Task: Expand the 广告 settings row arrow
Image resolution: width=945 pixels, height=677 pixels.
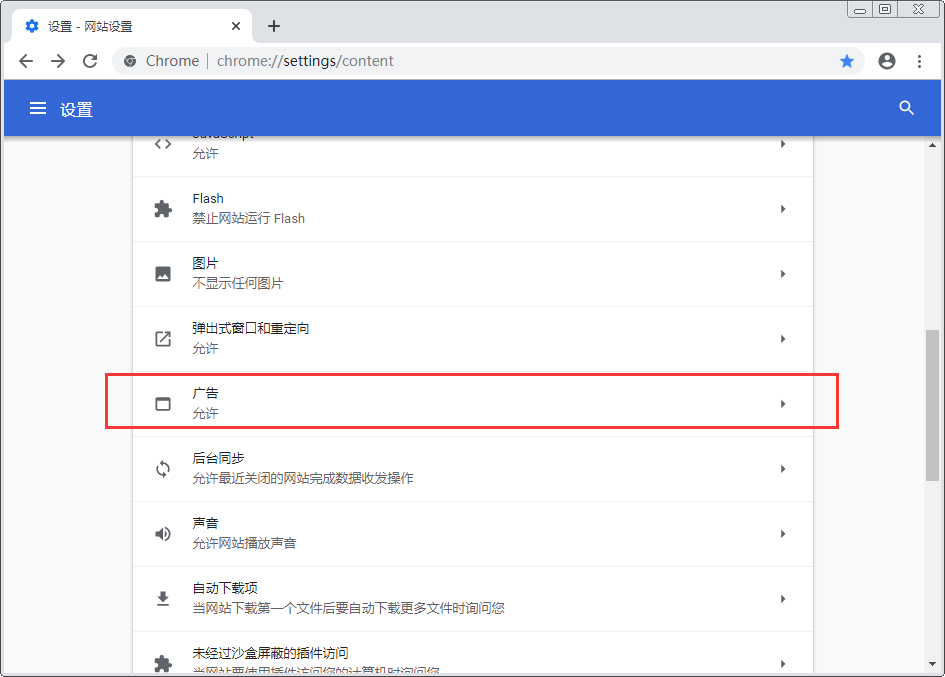Action: (783, 403)
